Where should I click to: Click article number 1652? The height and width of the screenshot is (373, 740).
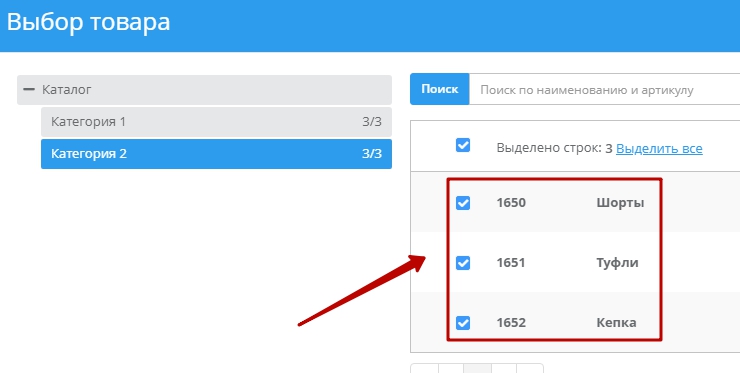(x=511, y=322)
